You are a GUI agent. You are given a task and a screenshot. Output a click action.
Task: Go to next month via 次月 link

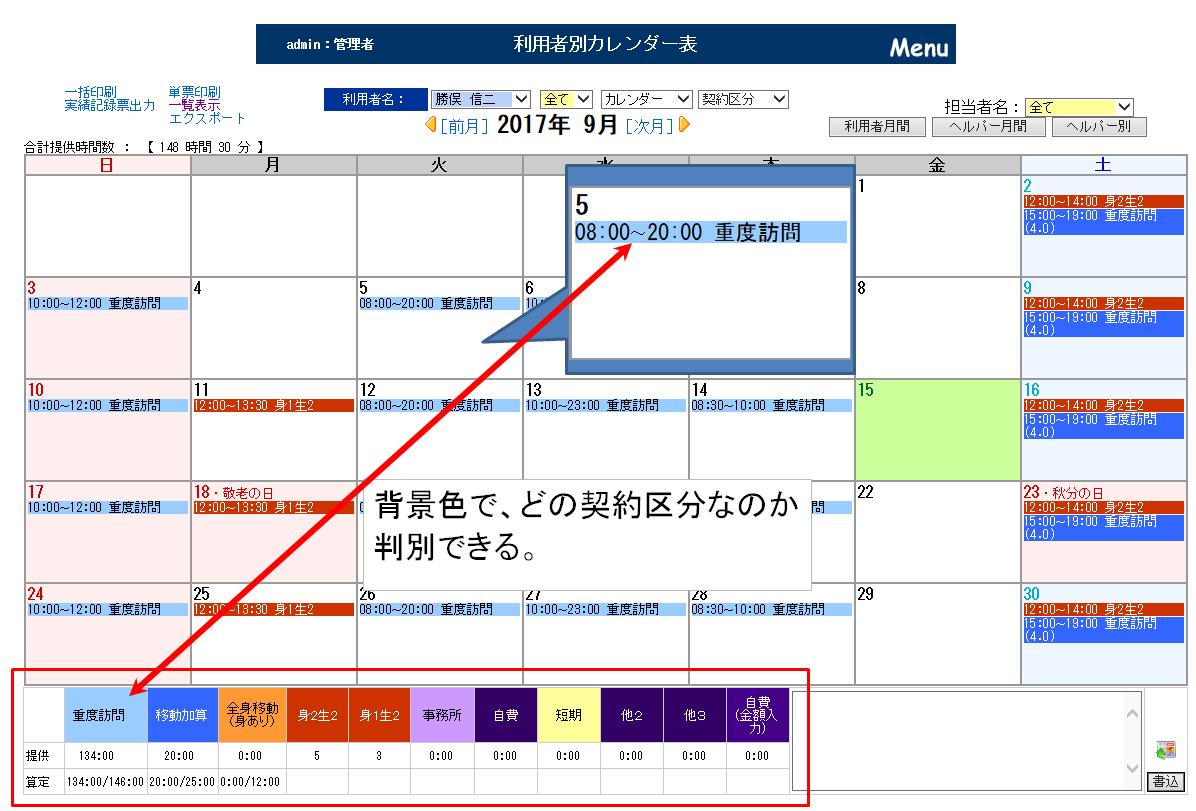coord(649,126)
